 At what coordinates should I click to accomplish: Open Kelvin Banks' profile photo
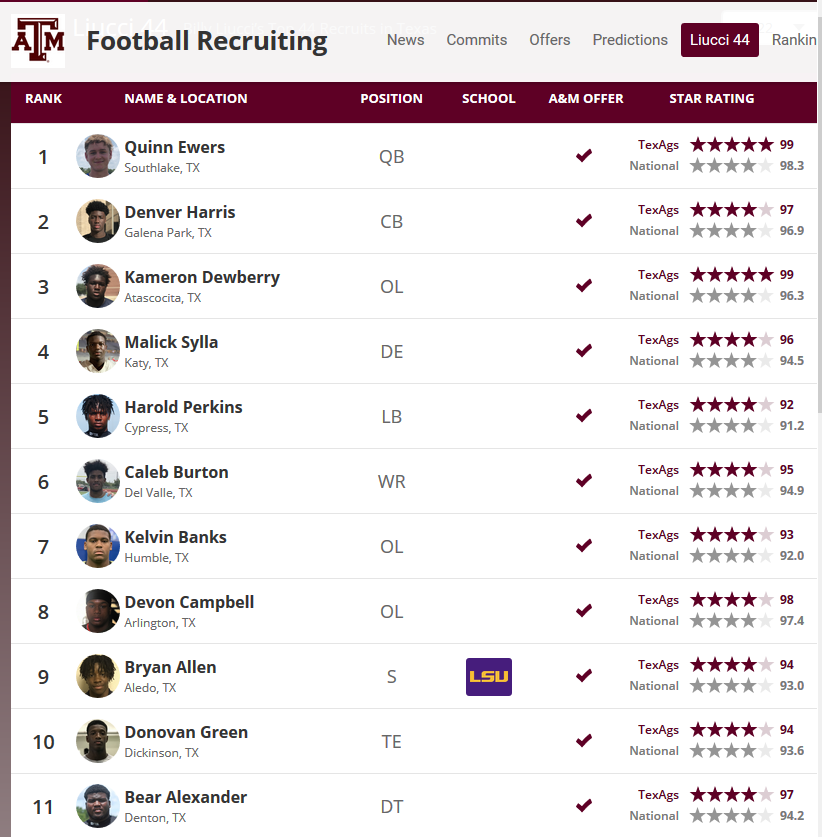click(98, 546)
